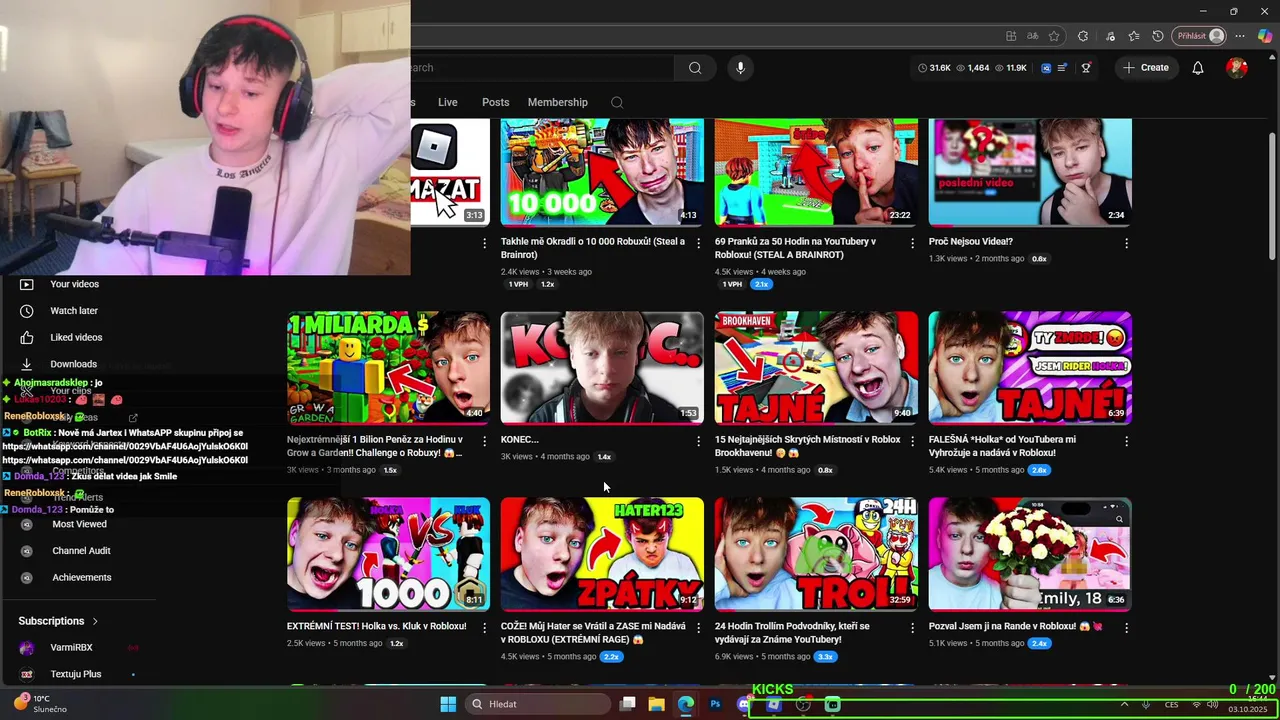
Task: Click the Downloads arrow icon
Action: (x=27, y=364)
